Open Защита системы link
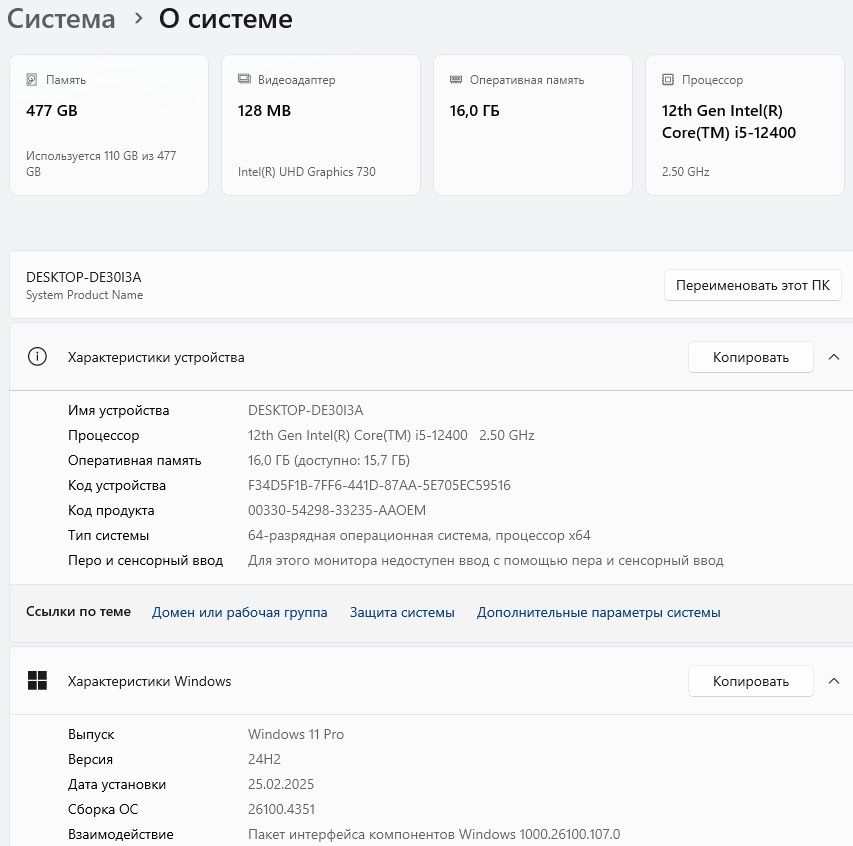Viewport: 853px width, 846px height. pos(402,612)
